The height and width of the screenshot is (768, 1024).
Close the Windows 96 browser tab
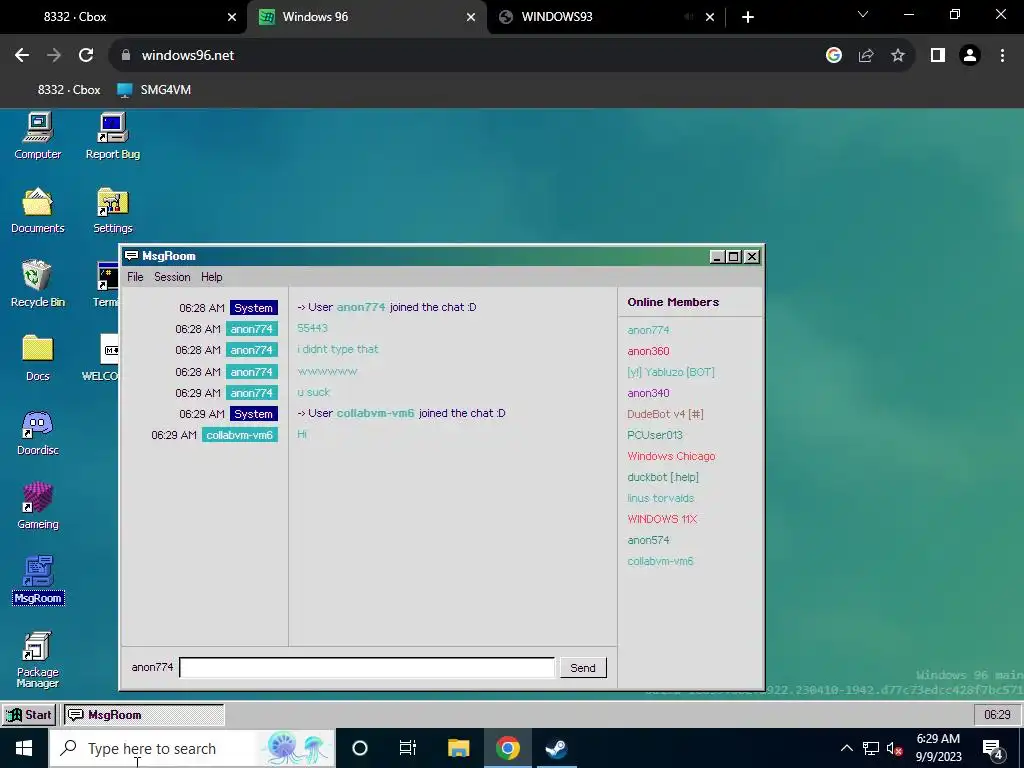click(471, 17)
